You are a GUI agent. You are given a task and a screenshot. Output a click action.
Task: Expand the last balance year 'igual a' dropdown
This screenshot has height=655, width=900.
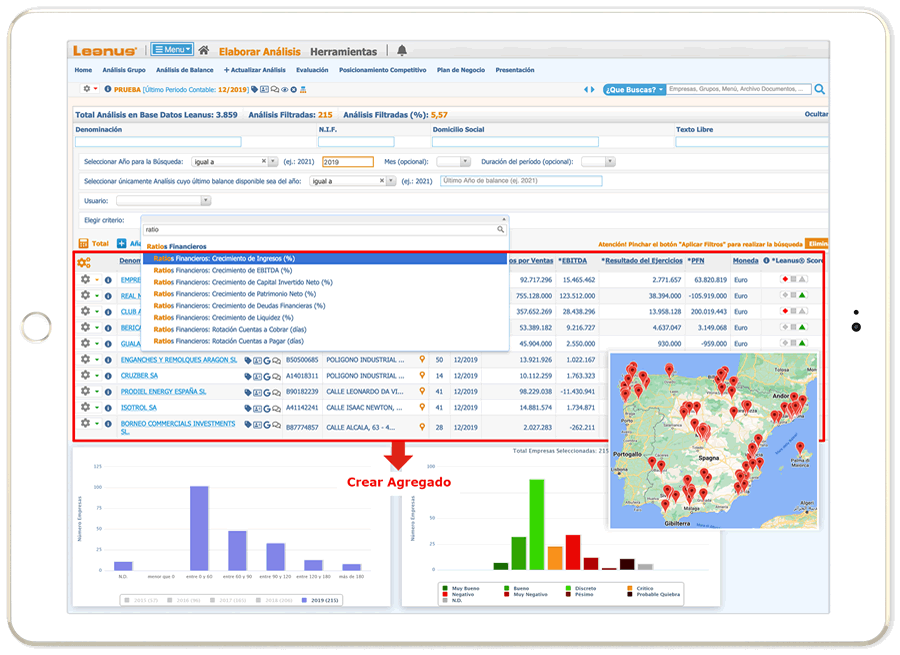pyautogui.click(x=391, y=181)
